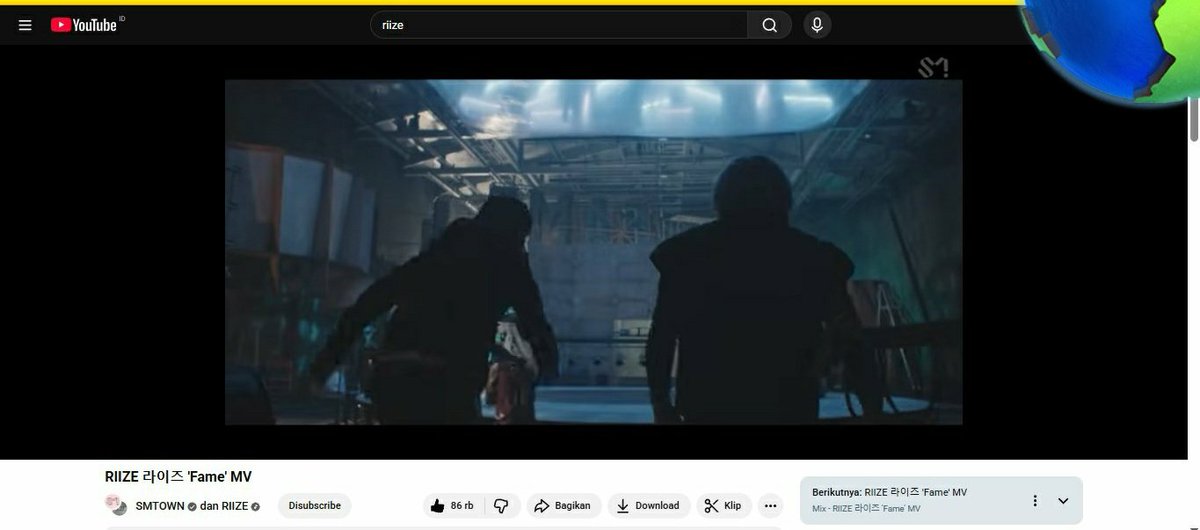Dislike the video with thumbs-down
The height and width of the screenshot is (530, 1200).
coord(502,506)
